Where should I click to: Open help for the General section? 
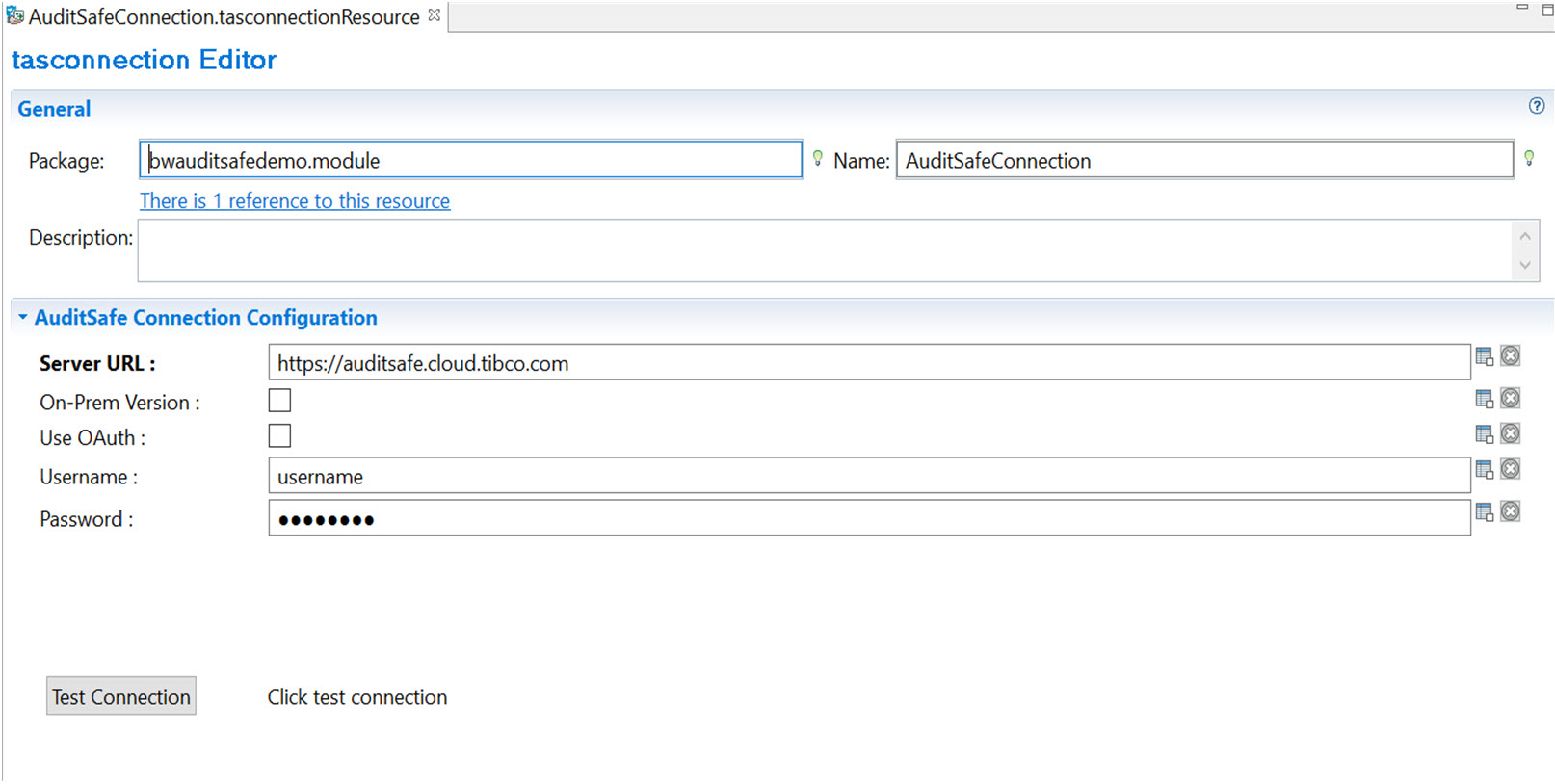click(x=1537, y=106)
